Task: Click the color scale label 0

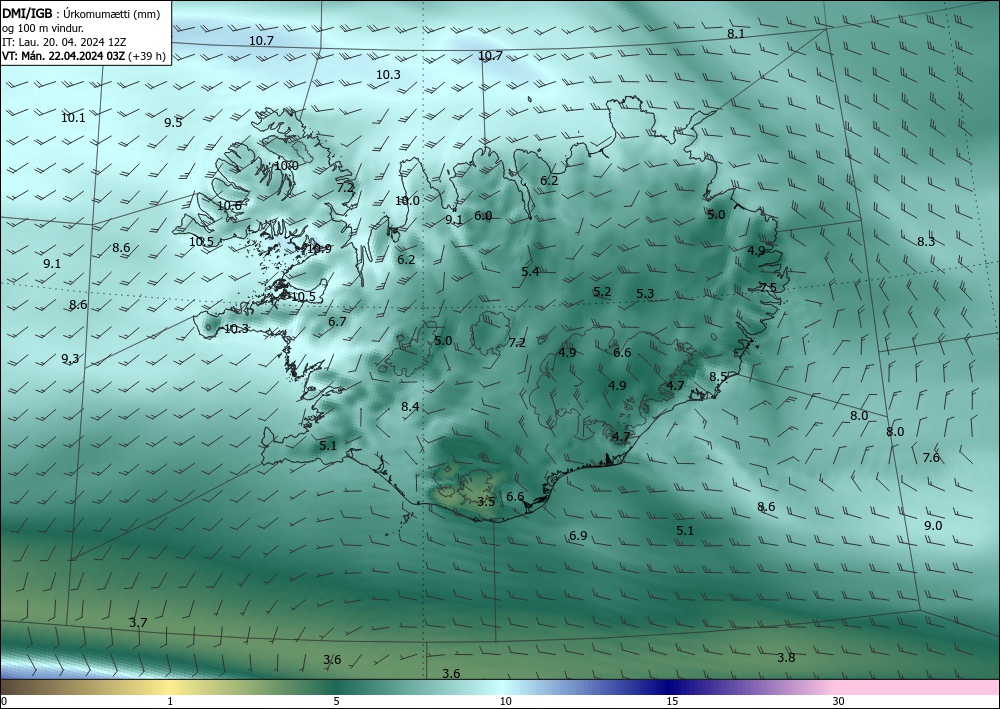Action: point(4,701)
